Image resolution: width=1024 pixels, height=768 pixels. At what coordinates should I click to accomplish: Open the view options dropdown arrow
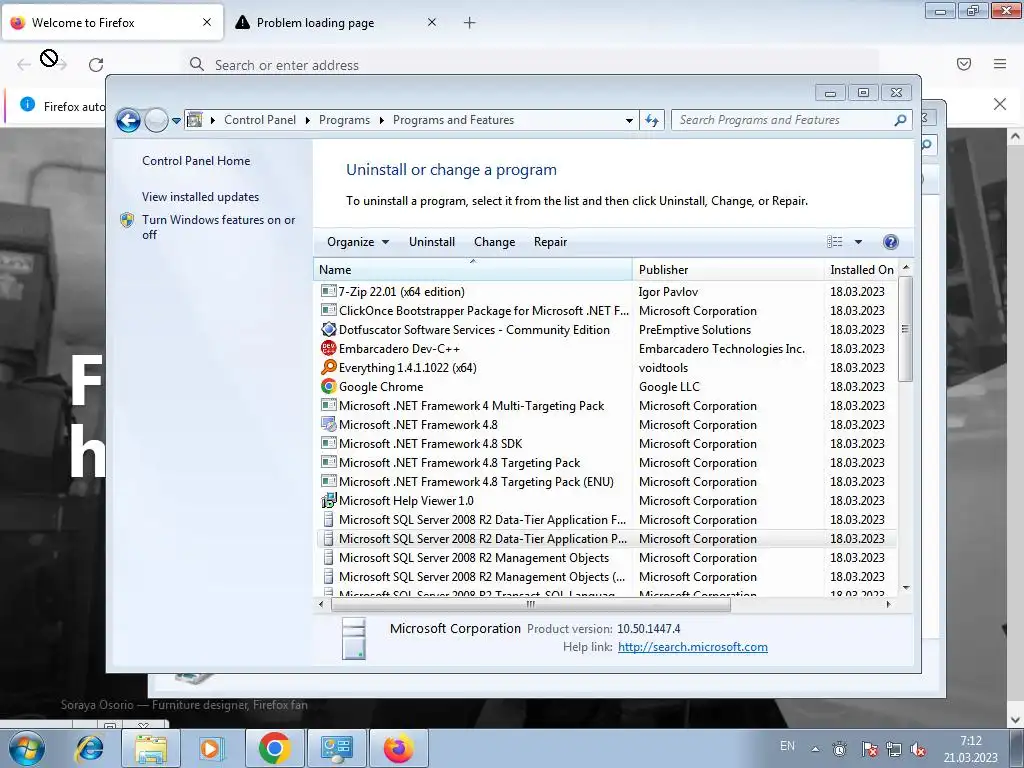pos(858,242)
